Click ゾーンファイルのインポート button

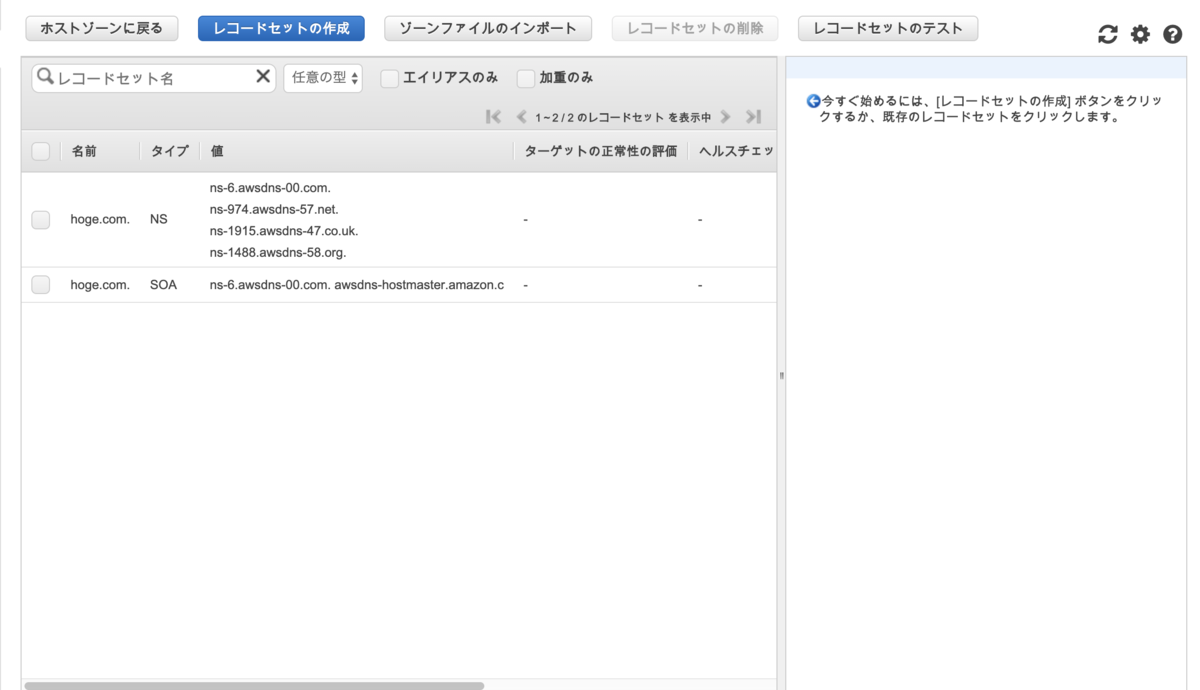tap(487, 28)
